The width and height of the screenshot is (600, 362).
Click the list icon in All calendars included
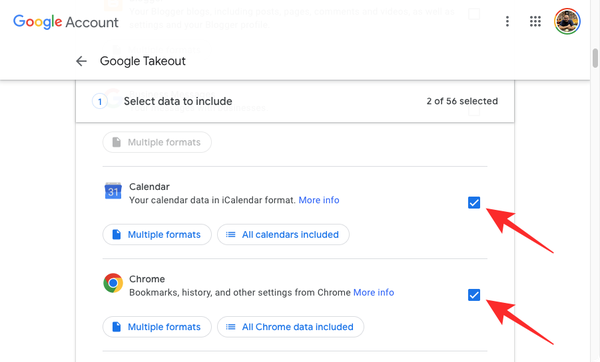point(230,235)
